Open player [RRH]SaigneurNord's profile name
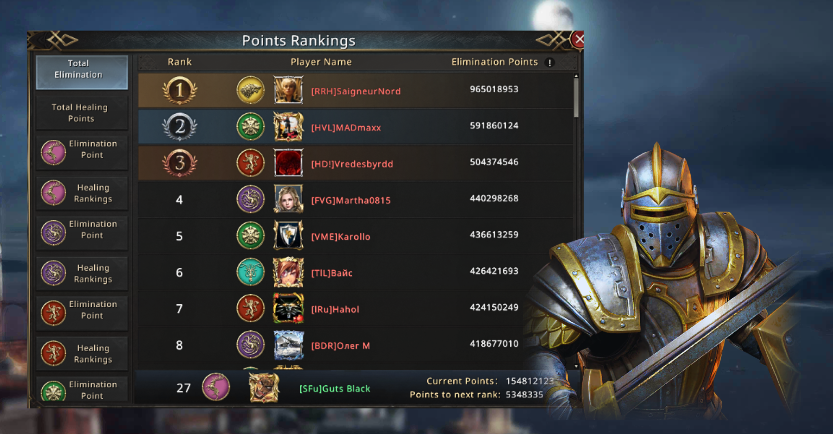The image size is (833, 434). (x=355, y=91)
